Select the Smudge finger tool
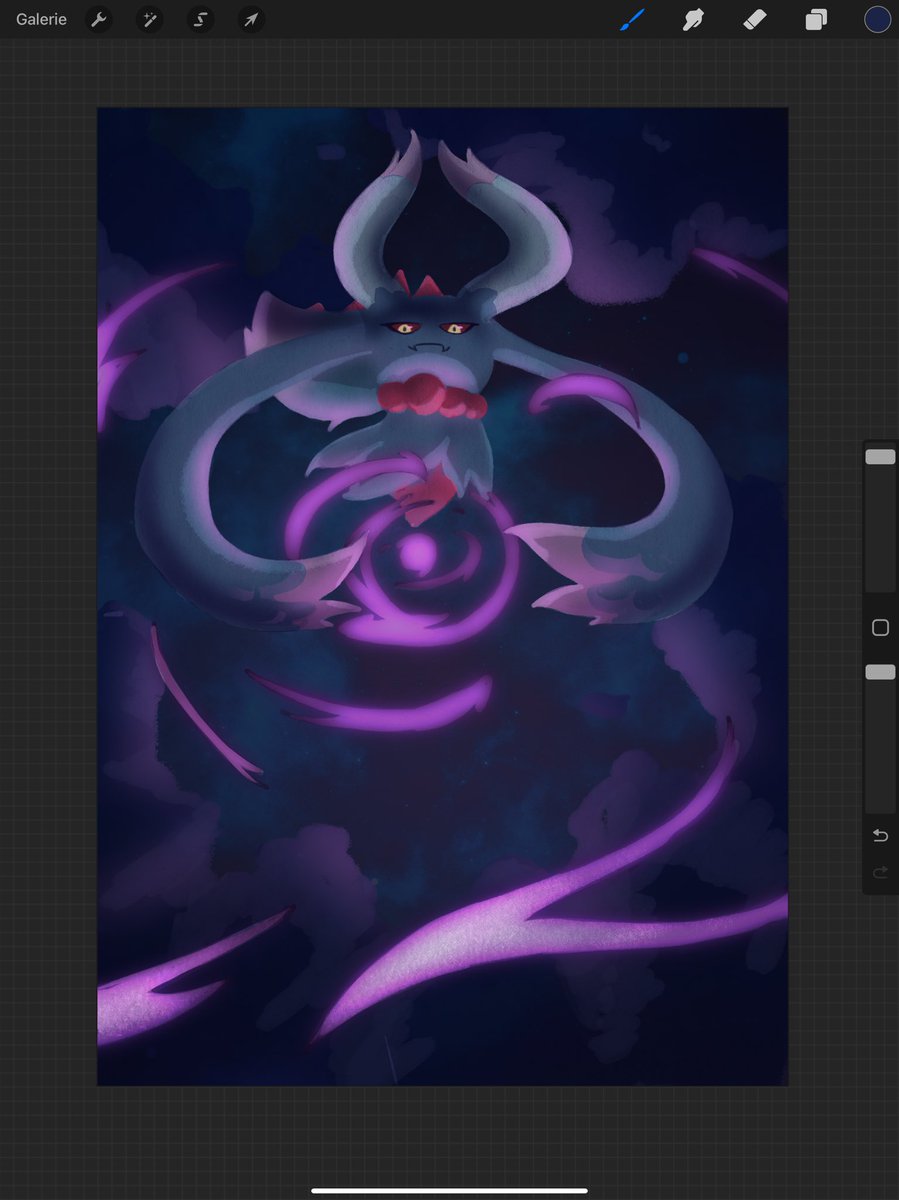Screen dimensions: 899x1200 pos(693,19)
